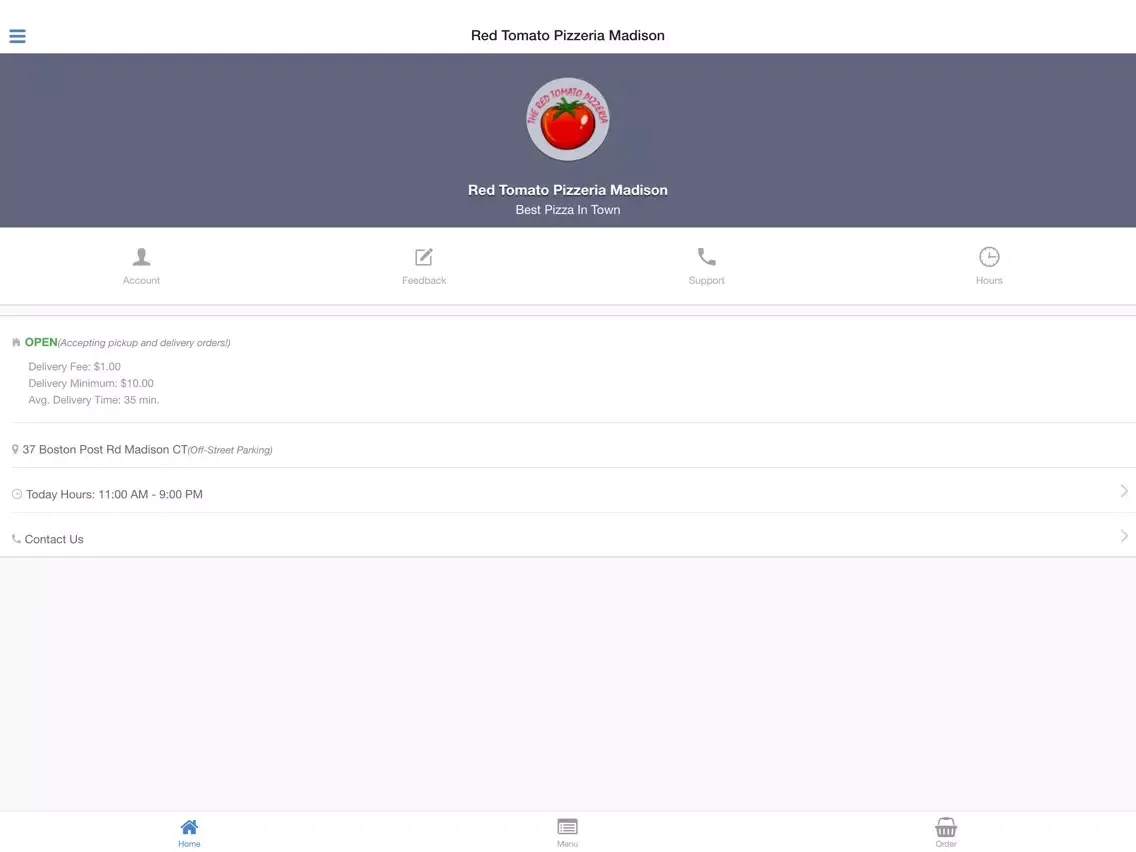Click Best Pizza In Town tagline

(x=567, y=210)
